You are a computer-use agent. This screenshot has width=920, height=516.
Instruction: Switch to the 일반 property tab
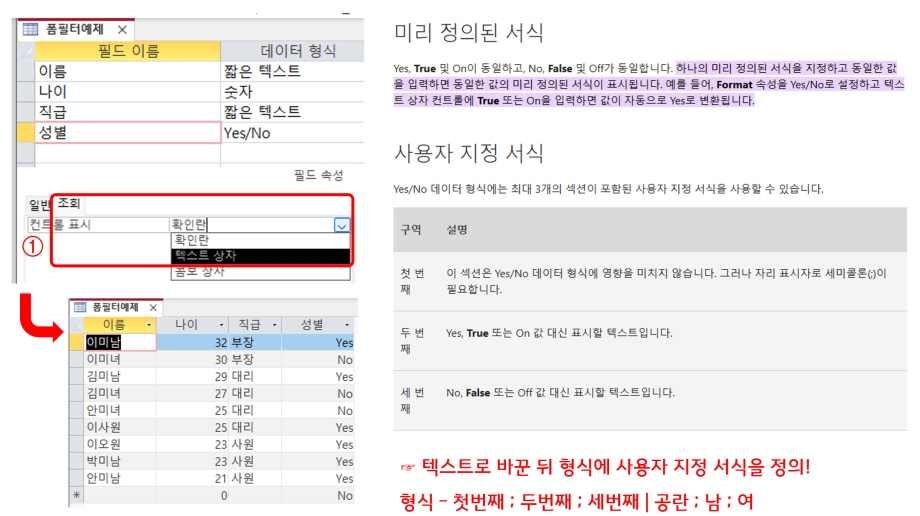(x=38, y=206)
